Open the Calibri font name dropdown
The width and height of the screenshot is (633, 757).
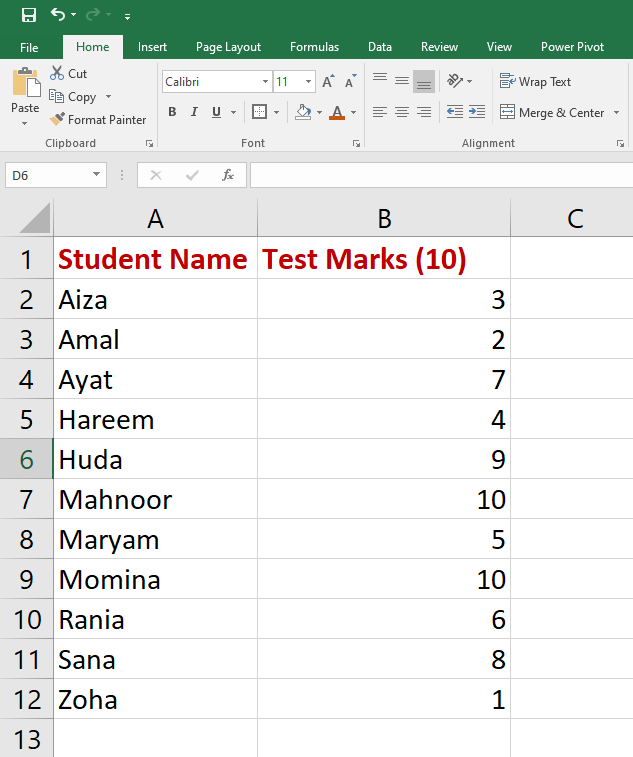pos(265,82)
